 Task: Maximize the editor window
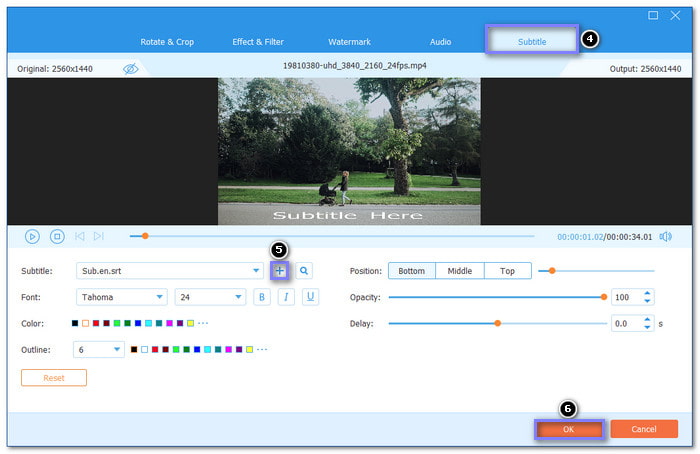click(653, 15)
